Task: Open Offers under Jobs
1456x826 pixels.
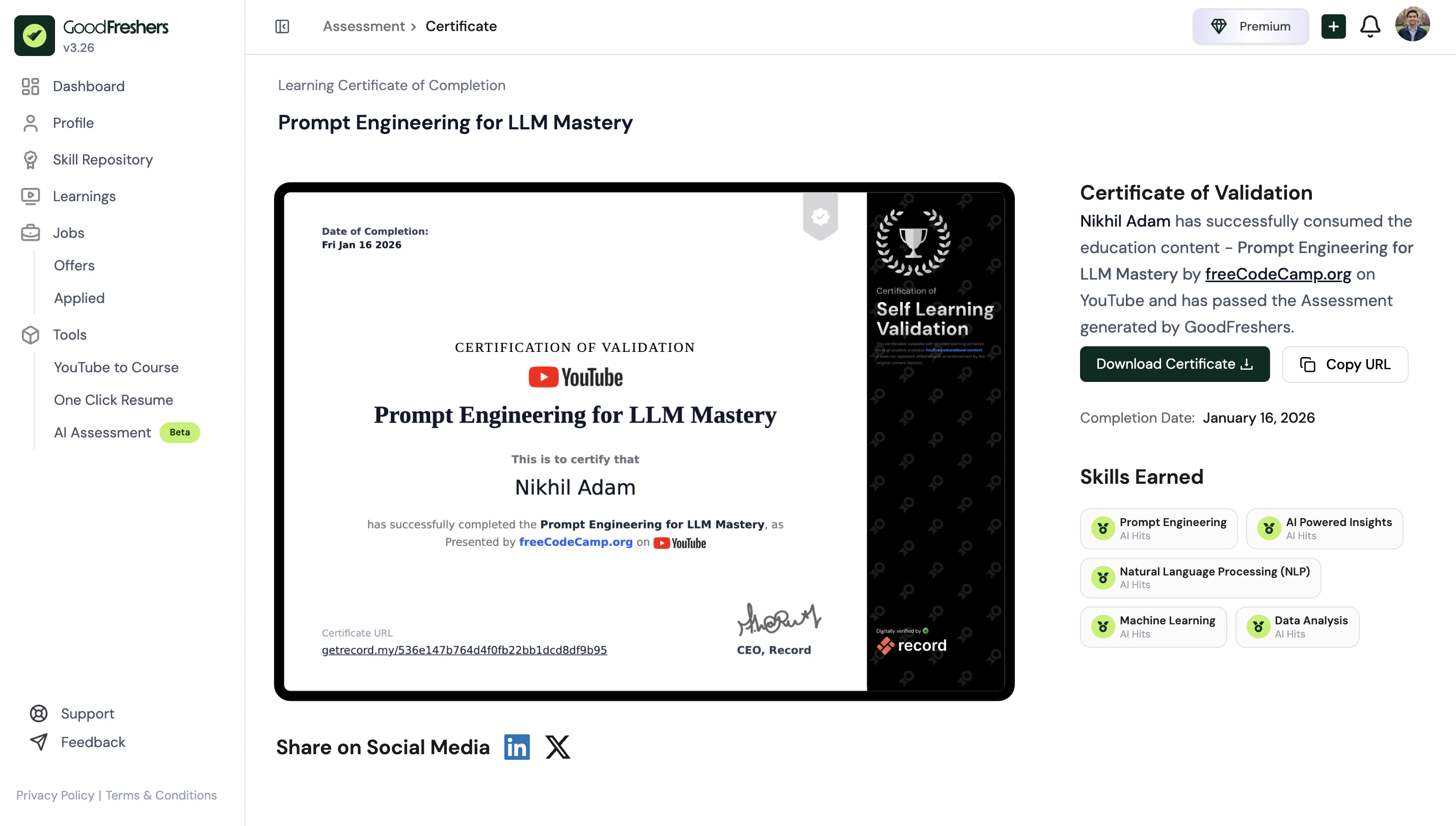Action: pos(74,265)
